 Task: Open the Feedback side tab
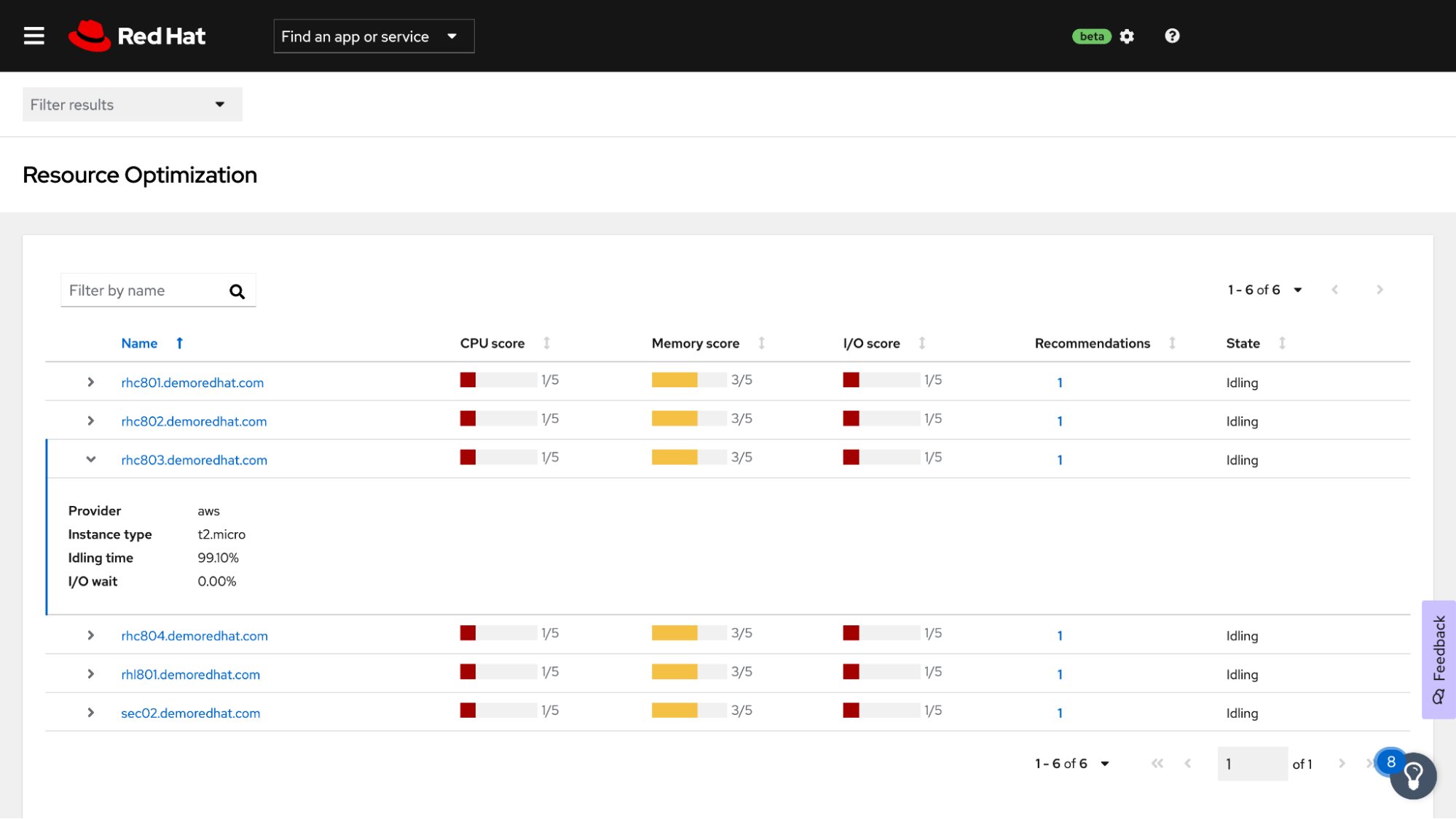click(x=1439, y=659)
